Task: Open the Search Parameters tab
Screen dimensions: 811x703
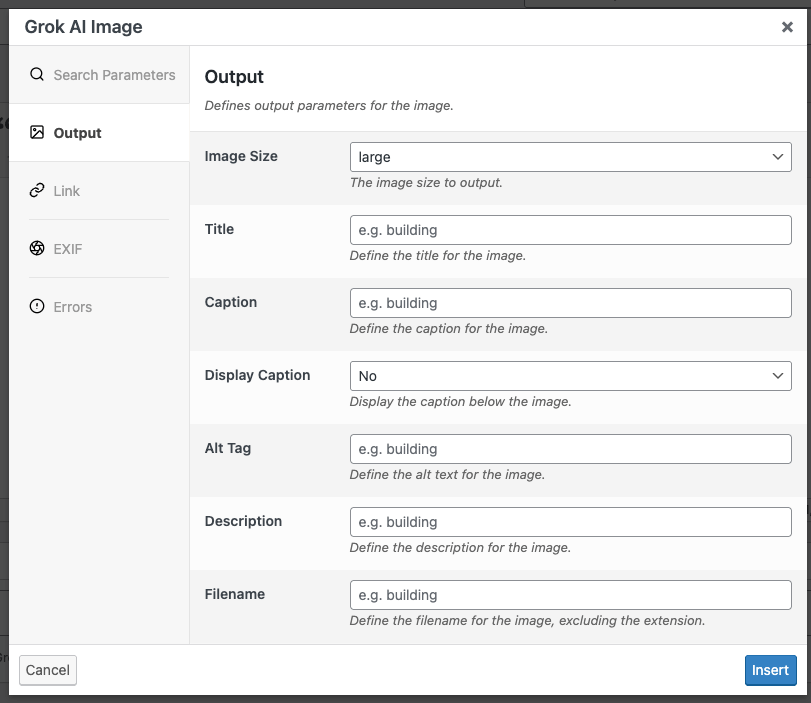Action: (99, 75)
